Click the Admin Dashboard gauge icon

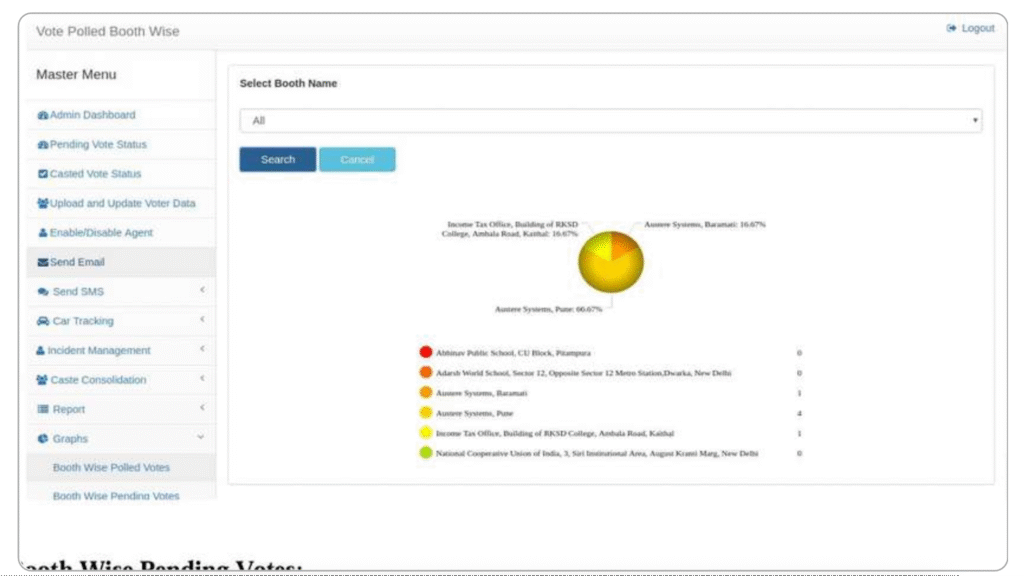point(43,115)
